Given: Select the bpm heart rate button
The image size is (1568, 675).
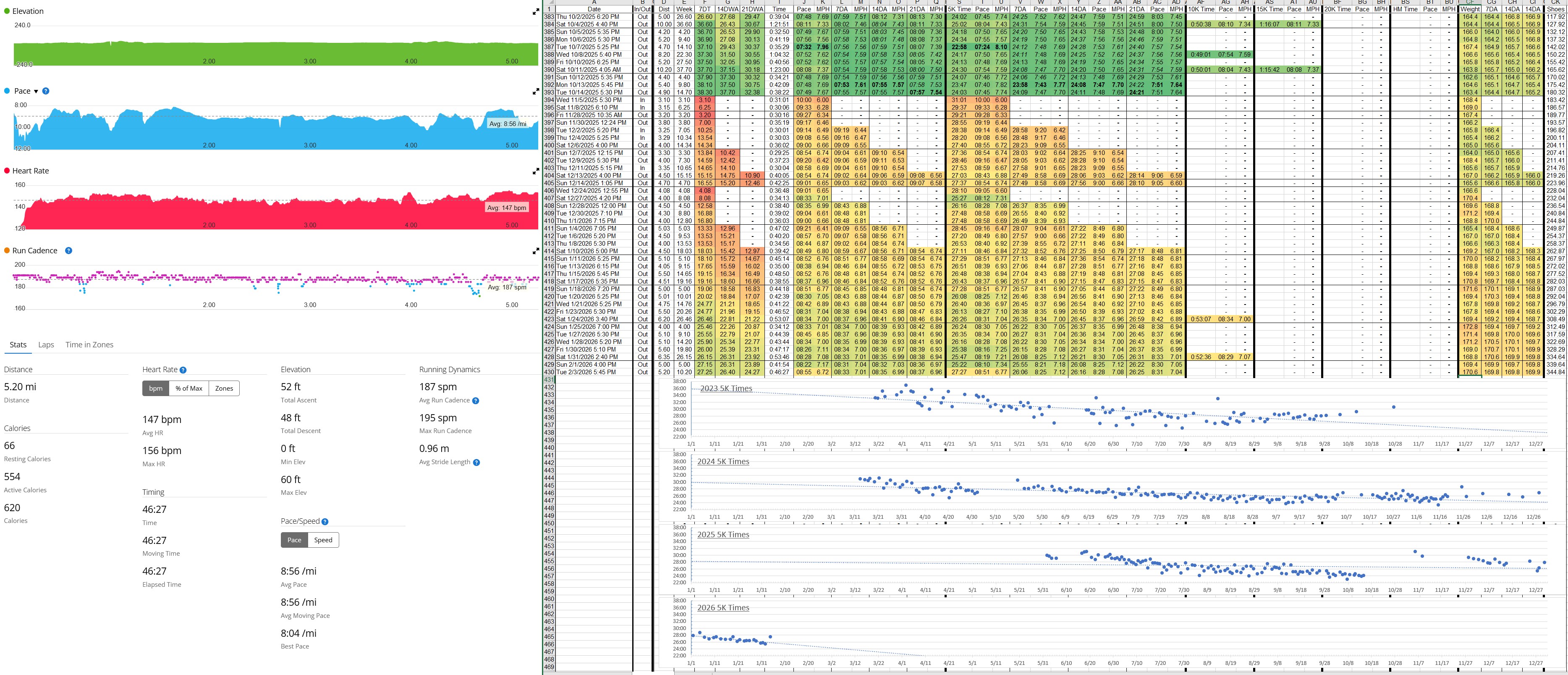Looking at the screenshot, I should pyautogui.click(x=156, y=389).
